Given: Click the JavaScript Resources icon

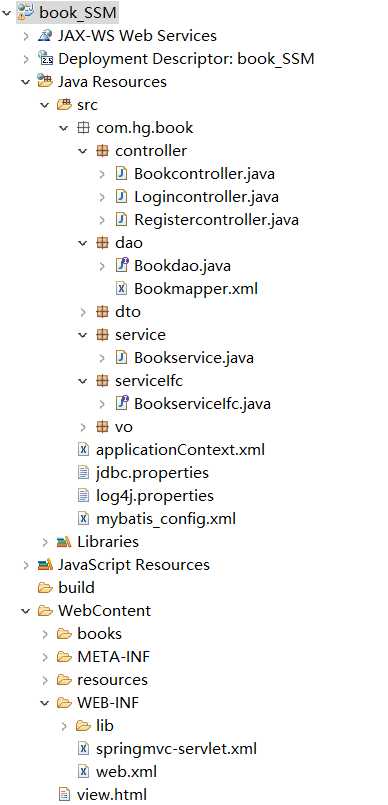Looking at the screenshot, I should pos(45,565).
